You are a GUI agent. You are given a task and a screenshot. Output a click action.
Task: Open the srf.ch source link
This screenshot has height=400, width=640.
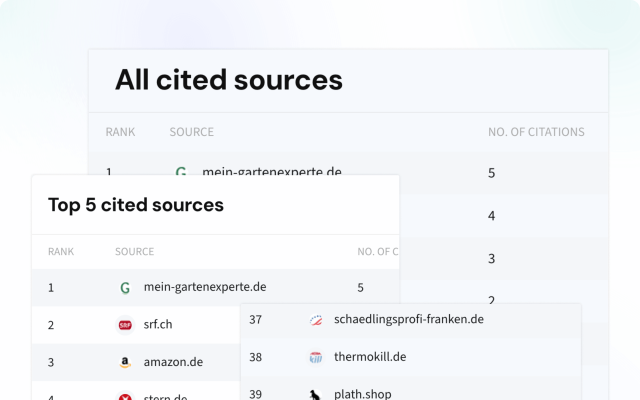158,325
